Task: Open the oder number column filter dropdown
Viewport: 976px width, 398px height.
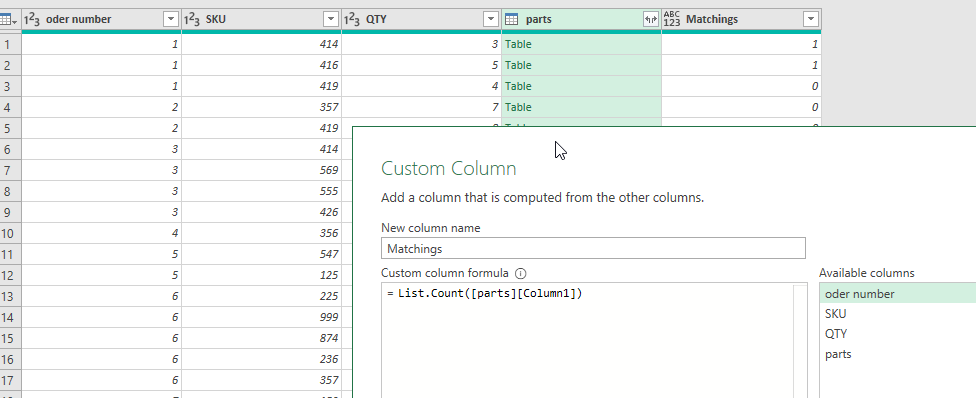Action: (x=171, y=19)
